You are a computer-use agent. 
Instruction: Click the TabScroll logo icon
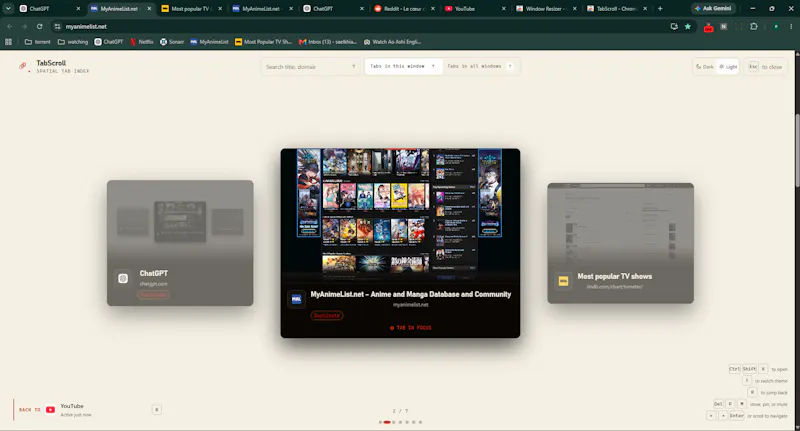pyautogui.click(x=23, y=66)
